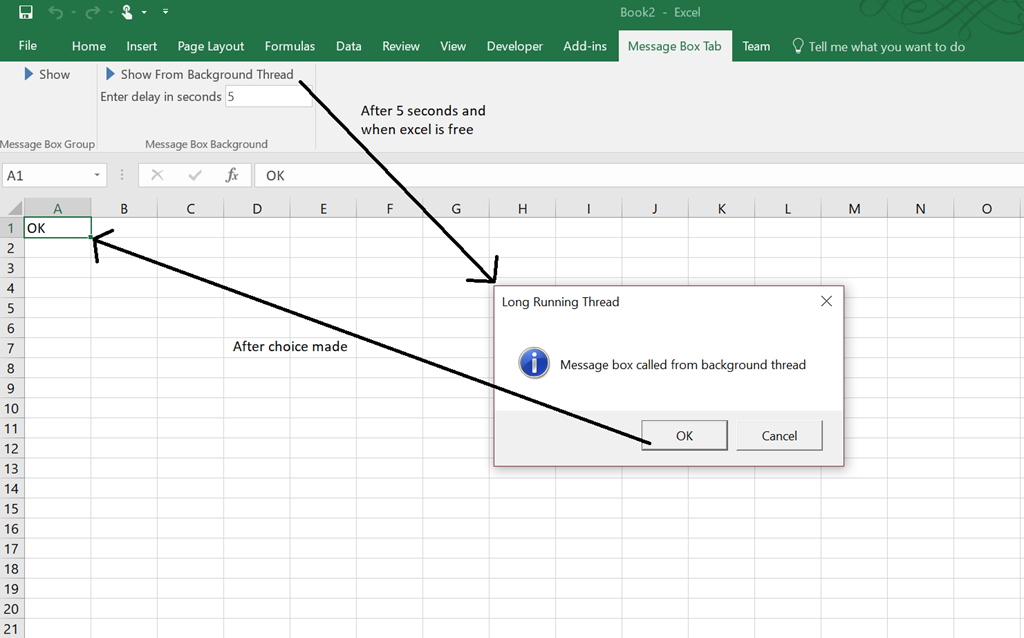1024x638 pixels.
Task: Open the Message Box Tab ribbon
Action: coord(675,45)
